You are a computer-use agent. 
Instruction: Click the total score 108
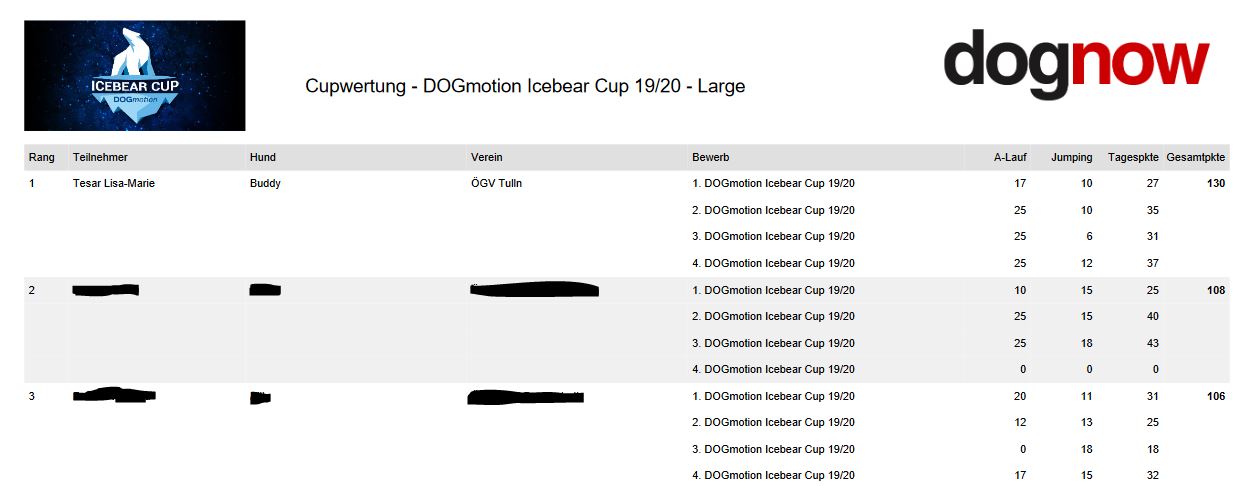(x=1215, y=290)
